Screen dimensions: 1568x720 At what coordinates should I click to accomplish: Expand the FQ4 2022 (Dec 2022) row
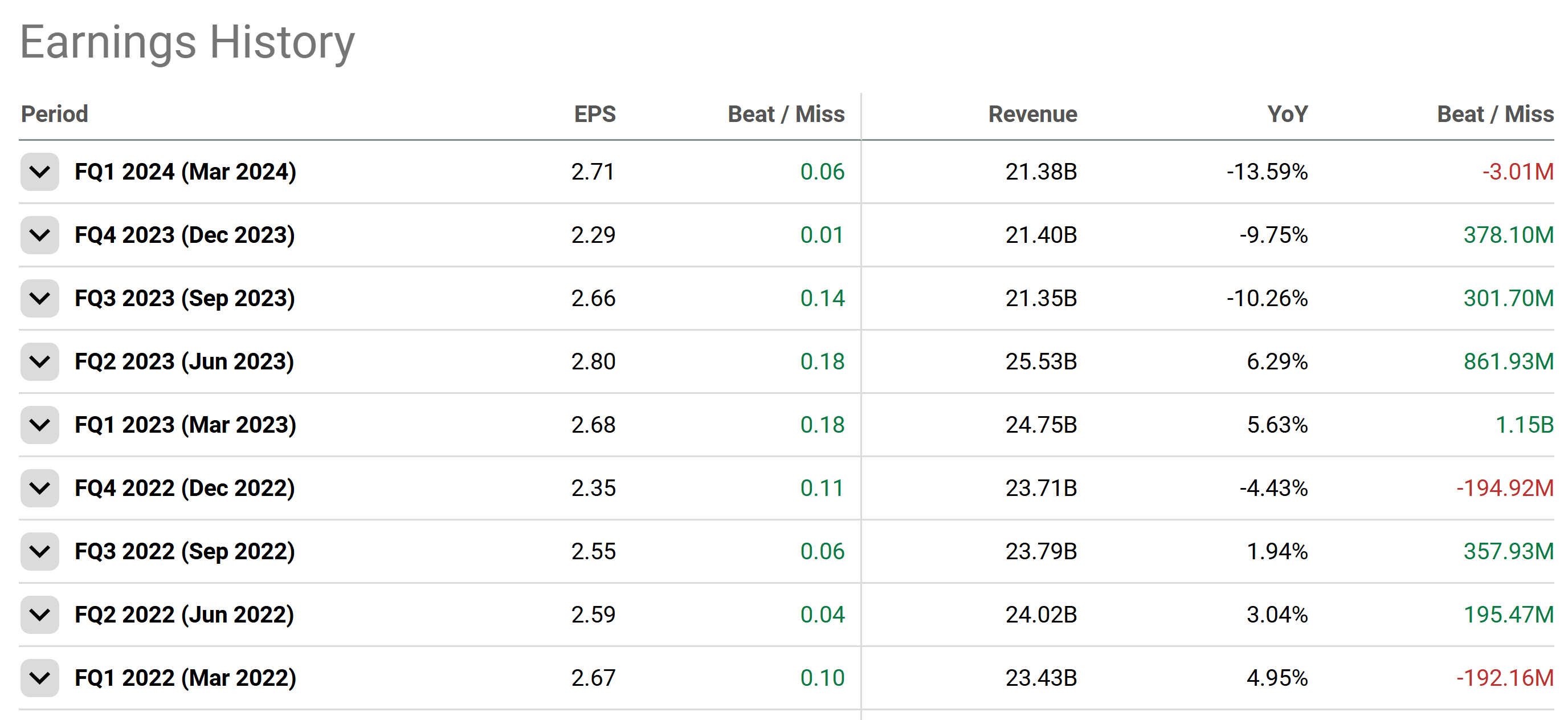click(x=39, y=489)
